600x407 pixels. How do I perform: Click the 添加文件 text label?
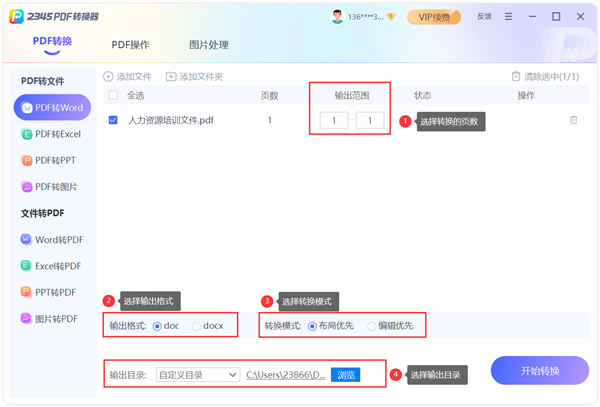pyautogui.click(x=134, y=77)
